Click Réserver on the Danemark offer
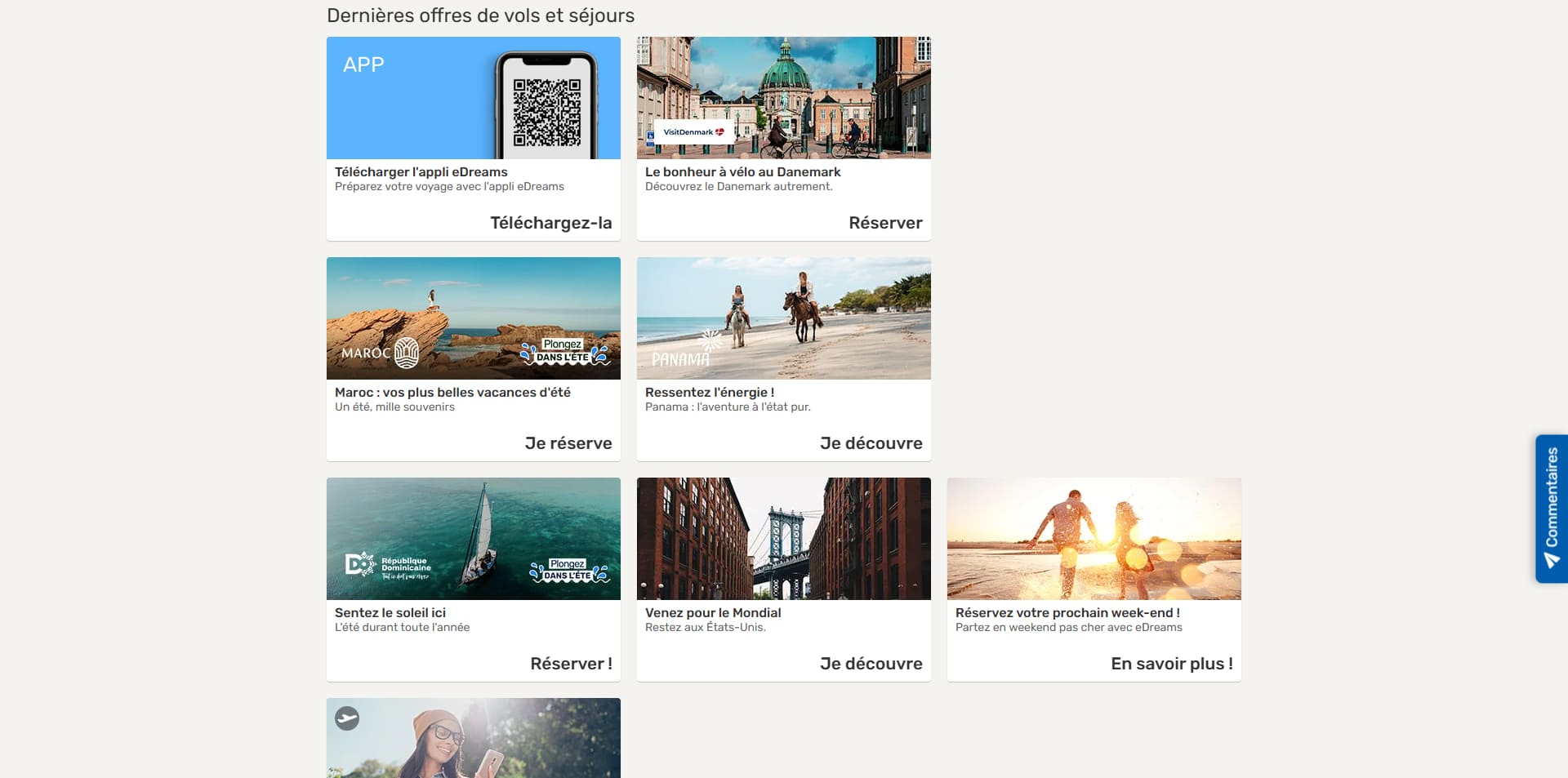 [x=885, y=223]
